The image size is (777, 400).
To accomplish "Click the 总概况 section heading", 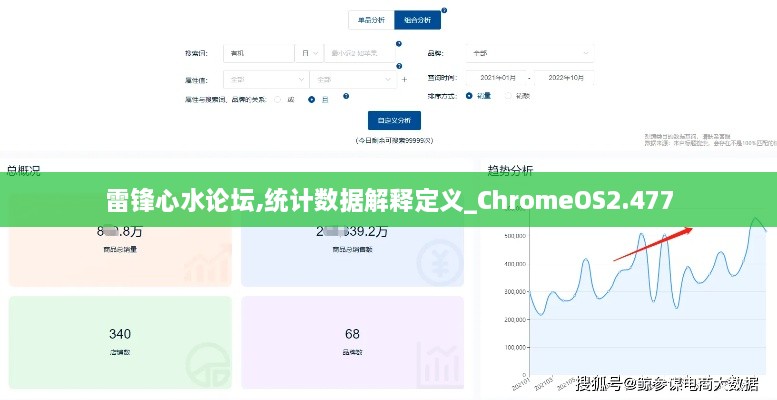I will tap(23, 170).
